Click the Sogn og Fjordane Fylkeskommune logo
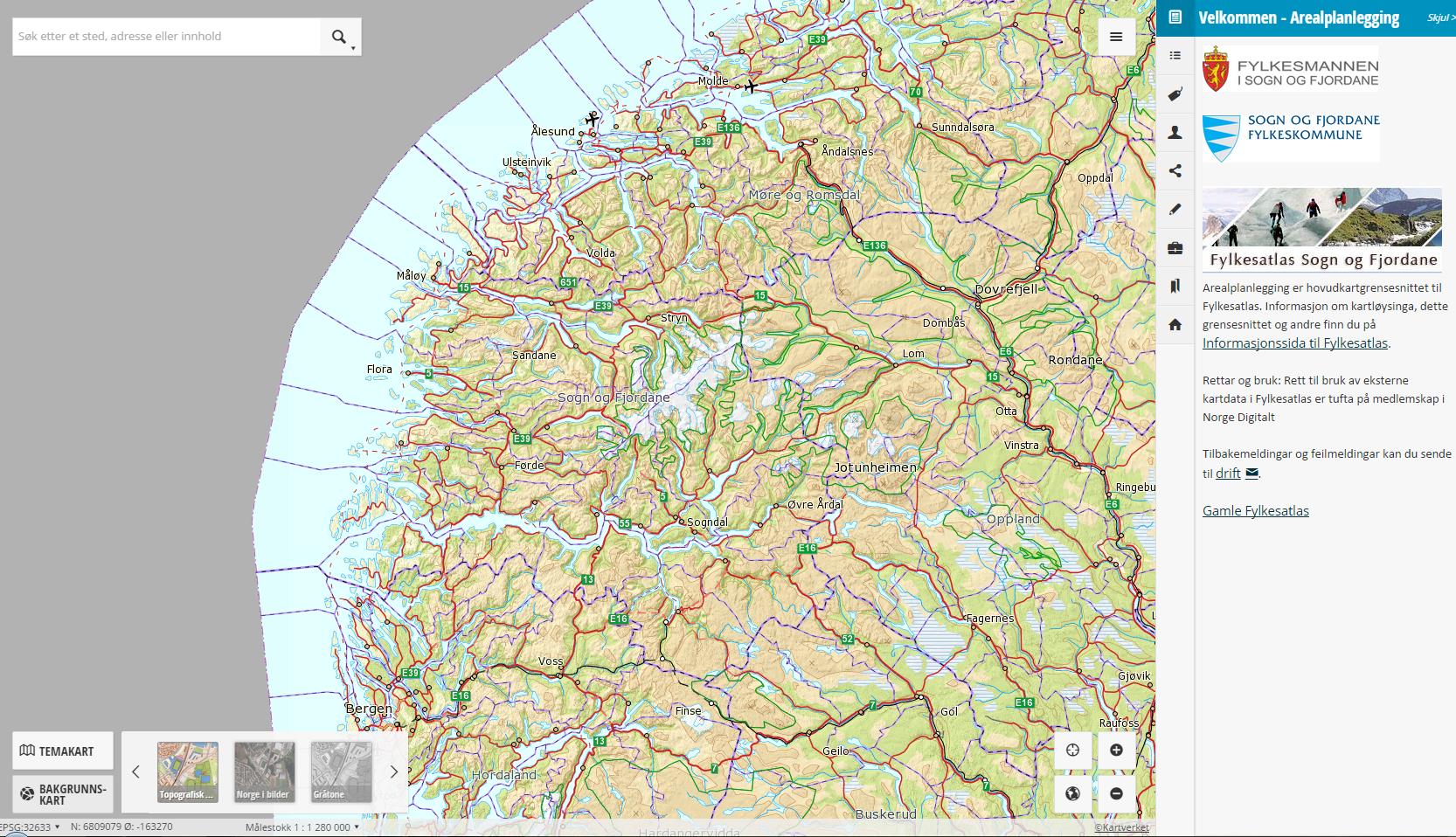 [1291, 137]
